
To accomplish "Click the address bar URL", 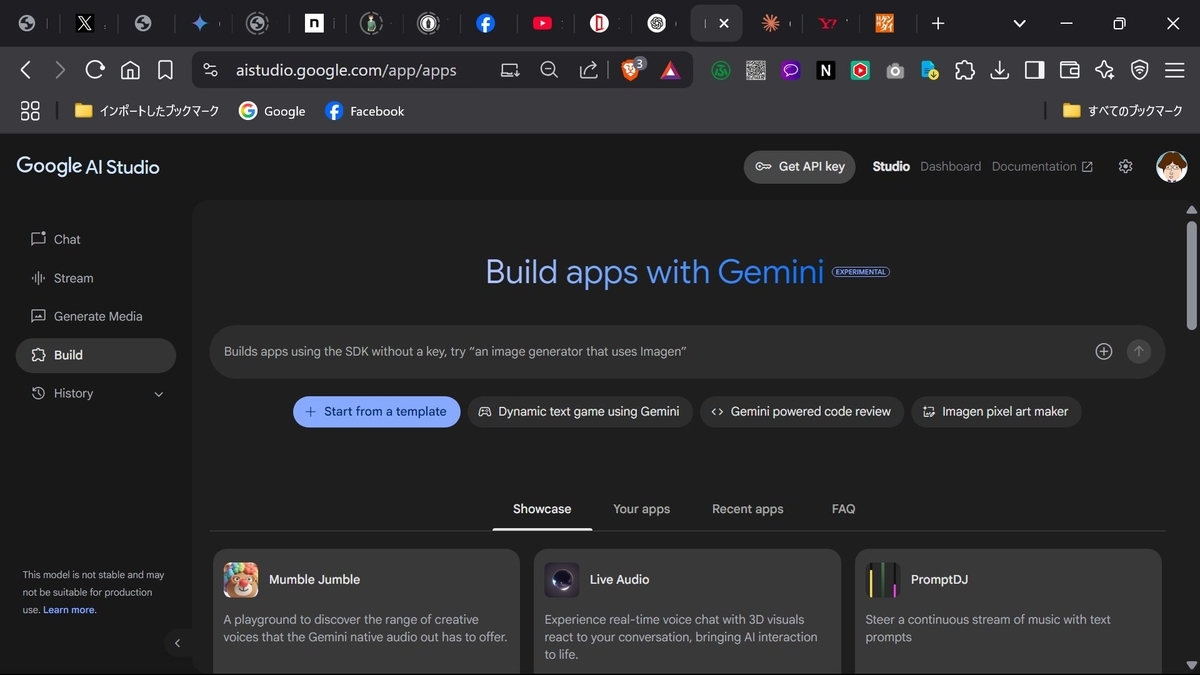I will click(x=346, y=70).
